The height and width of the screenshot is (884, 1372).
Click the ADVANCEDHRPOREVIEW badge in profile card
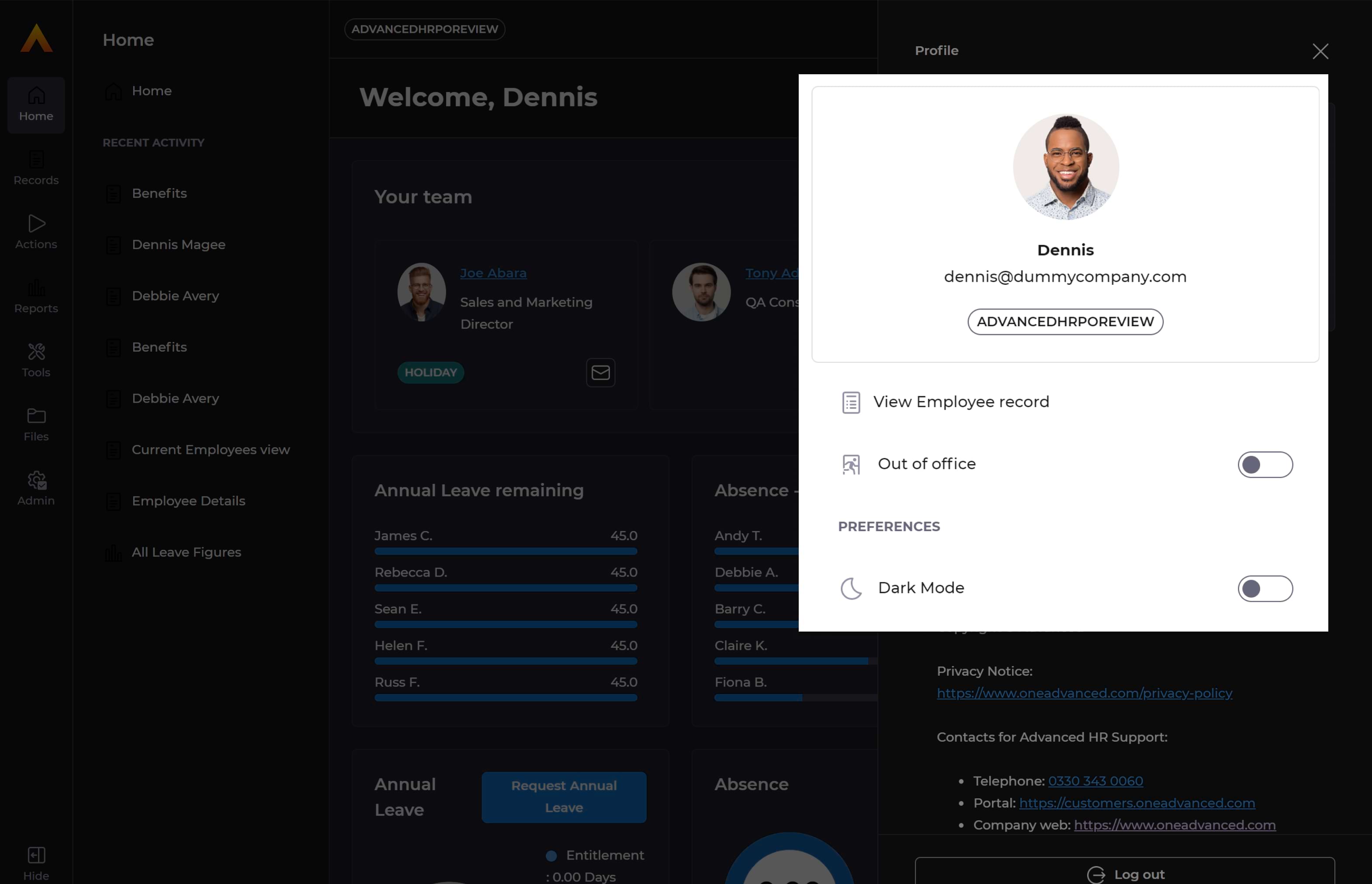pyautogui.click(x=1065, y=321)
